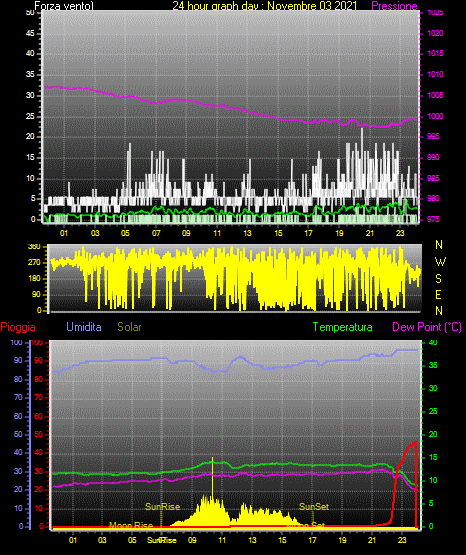Click the pressure axis value 990
The image size is (466, 555).
click(433, 157)
